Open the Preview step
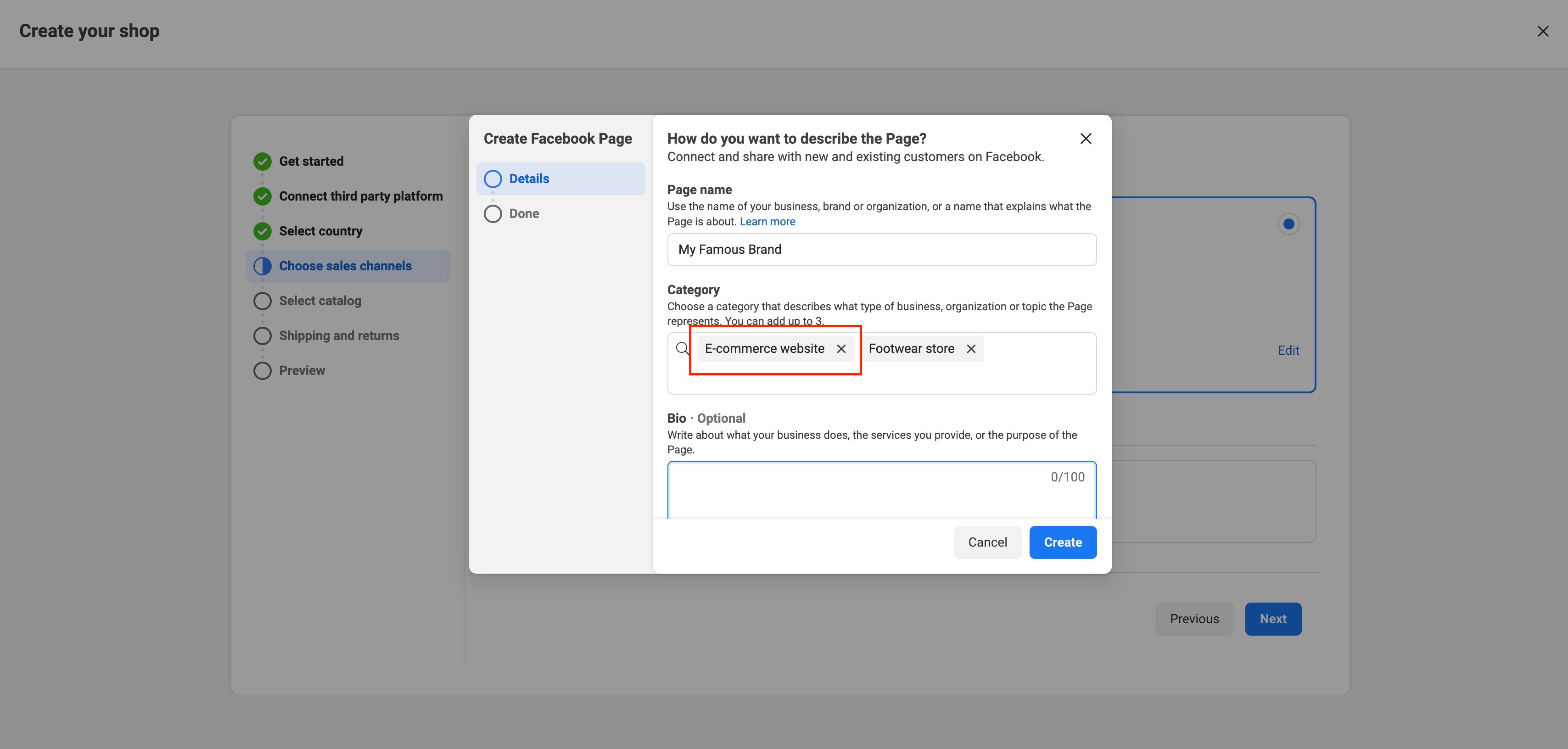 click(x=301, y=370)
